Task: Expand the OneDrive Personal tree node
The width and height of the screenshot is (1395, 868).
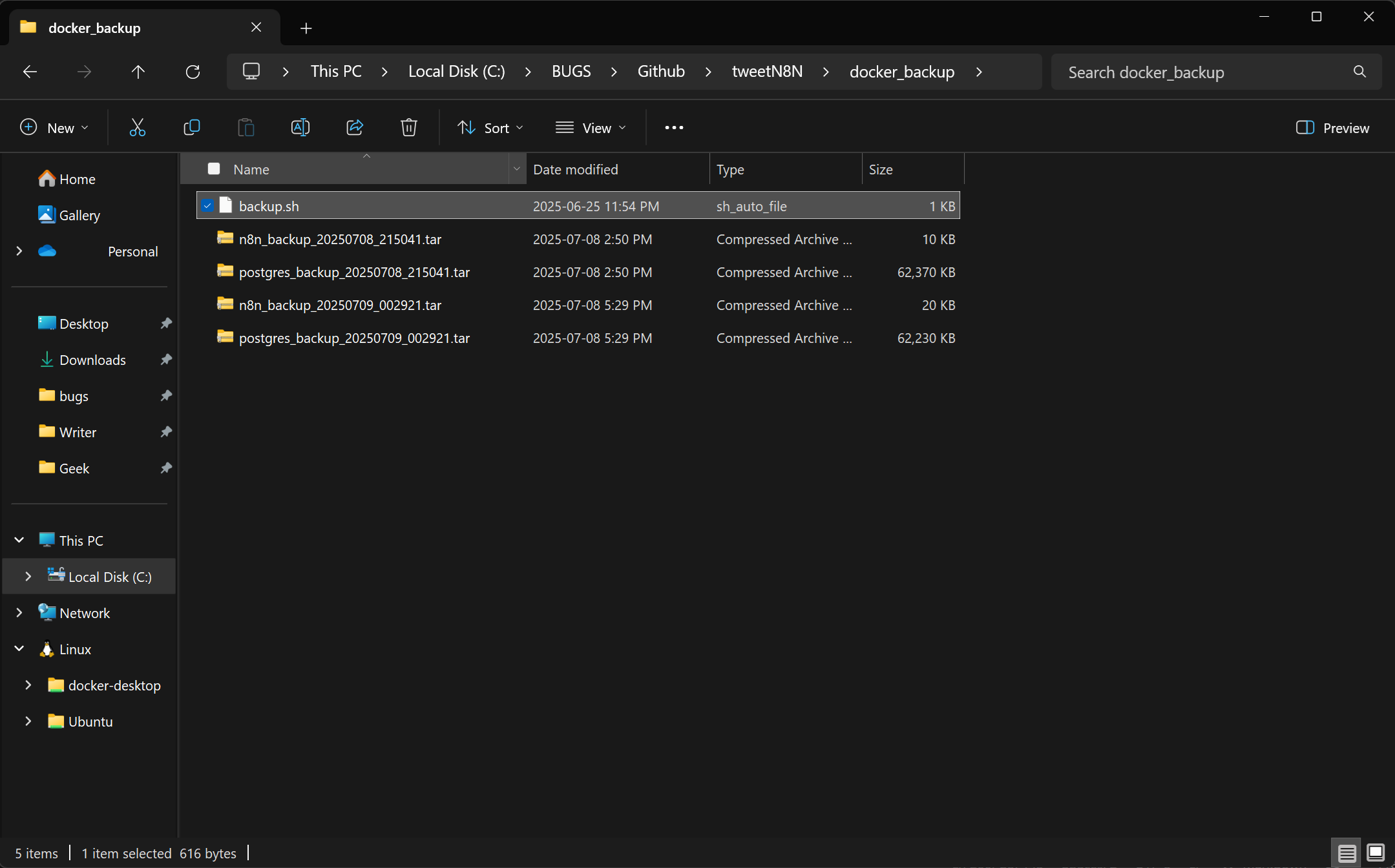Action: 19,251
